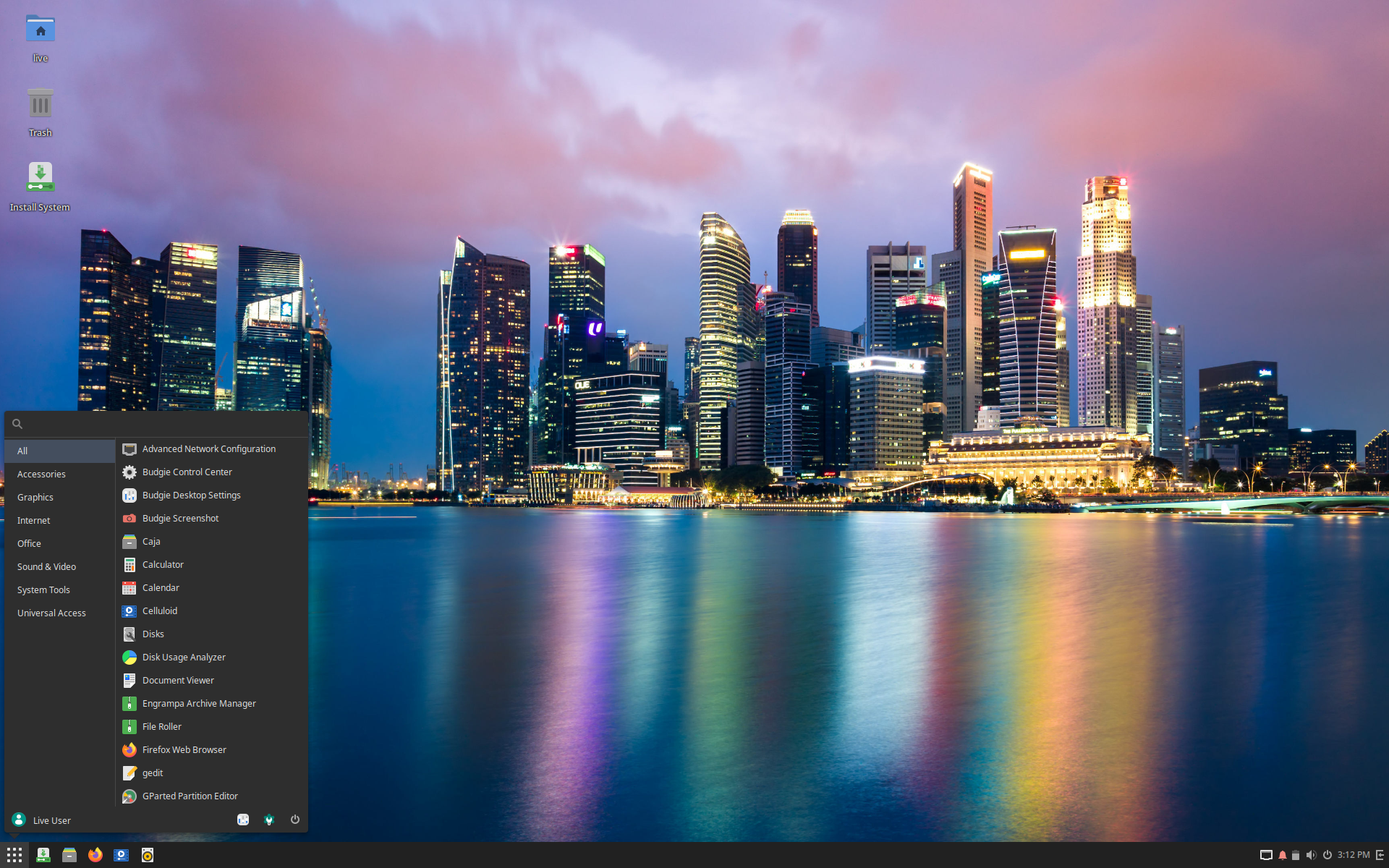Screen dimensions: 1389x868
Task: Check the battery indicator in system tray
Action: point(1296,855)
